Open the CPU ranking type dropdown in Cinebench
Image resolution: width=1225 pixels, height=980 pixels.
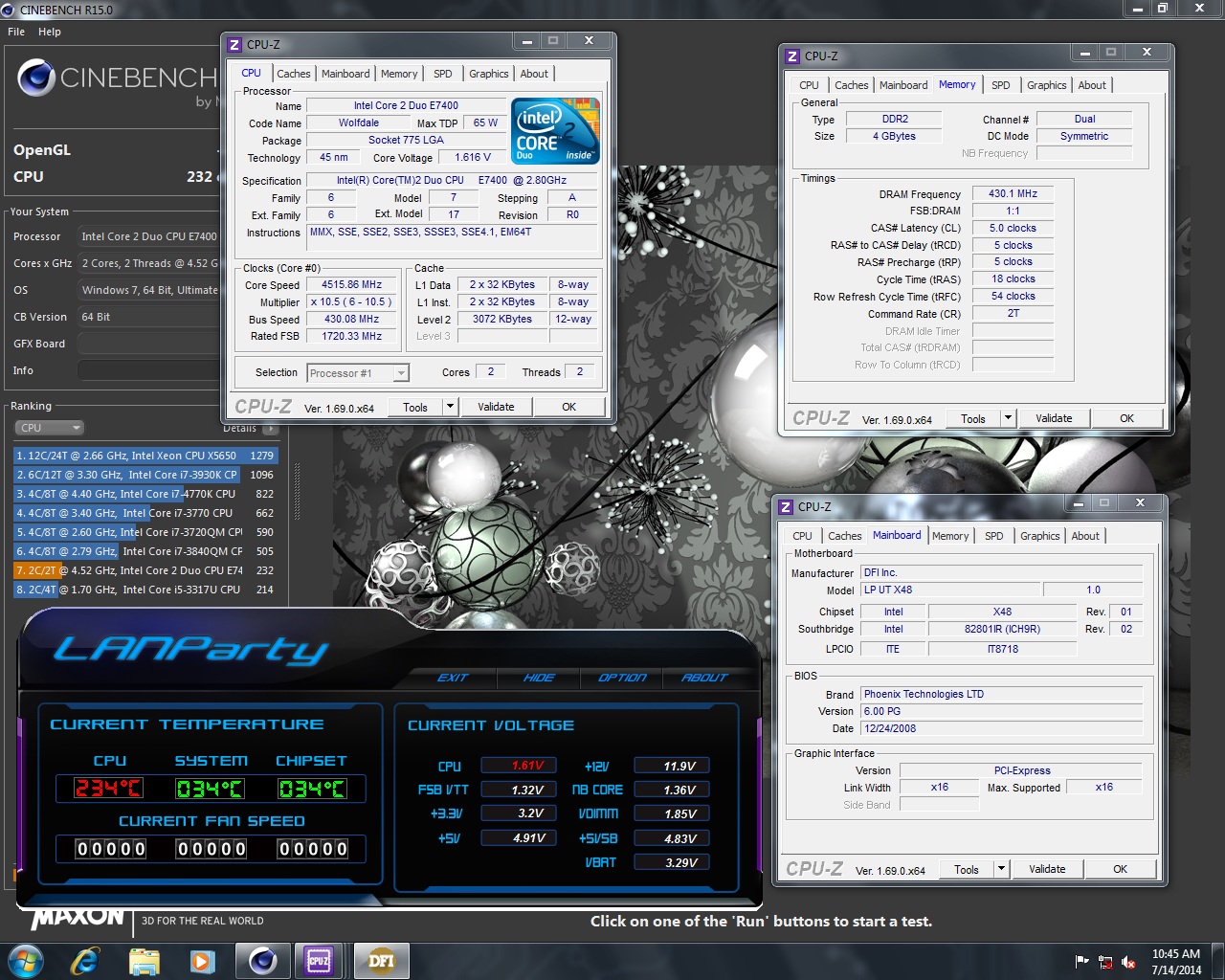click(x=50, y=428)
